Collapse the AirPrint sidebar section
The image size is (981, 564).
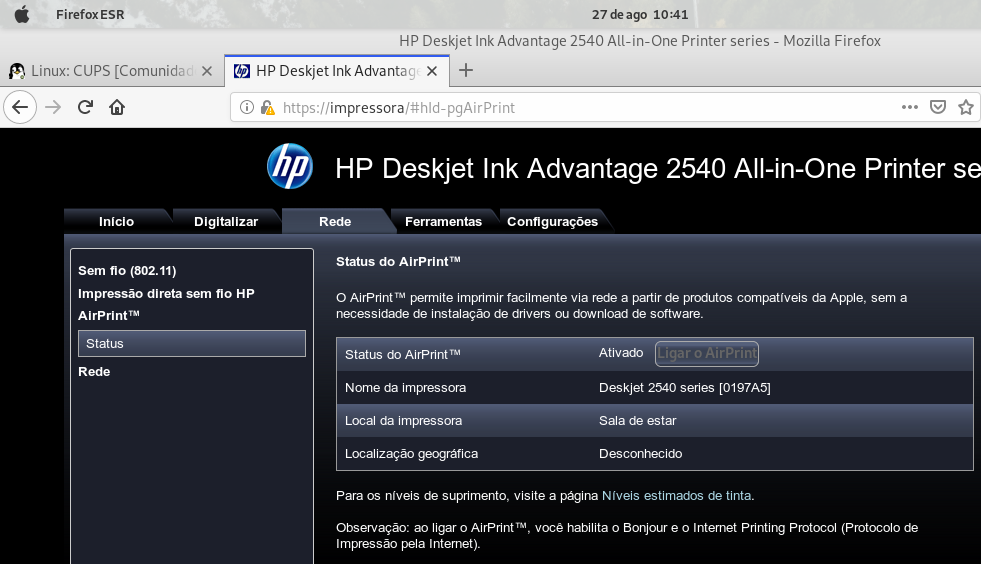click(109, 315)
